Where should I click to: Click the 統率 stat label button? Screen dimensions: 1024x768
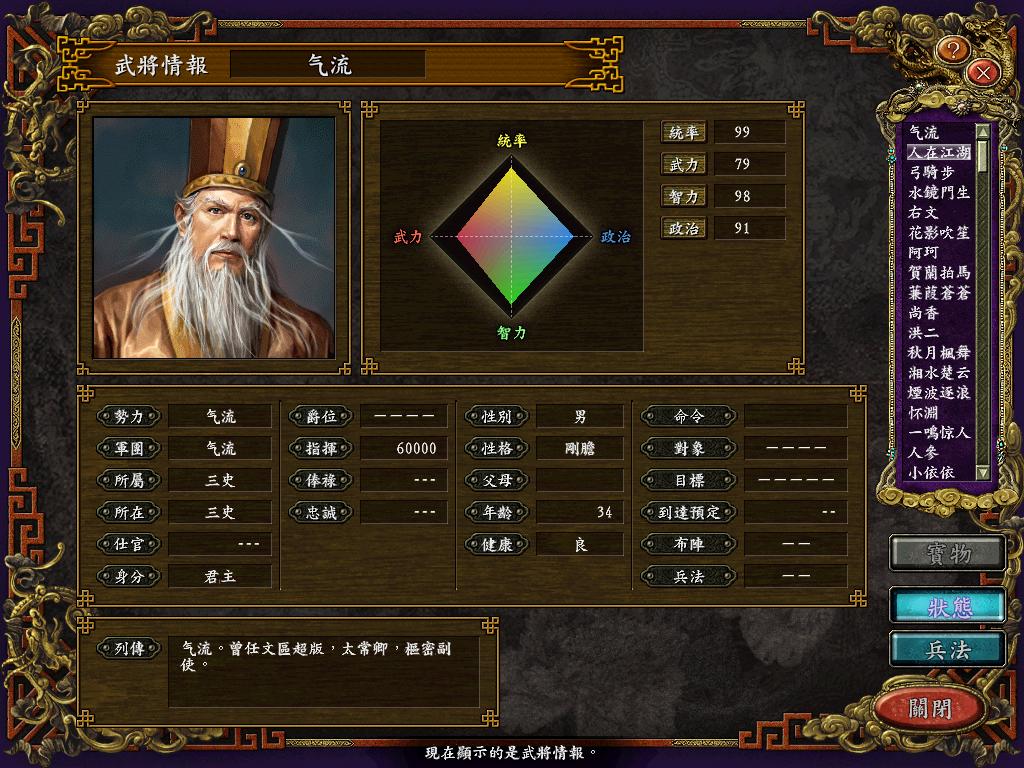(683, 133)
